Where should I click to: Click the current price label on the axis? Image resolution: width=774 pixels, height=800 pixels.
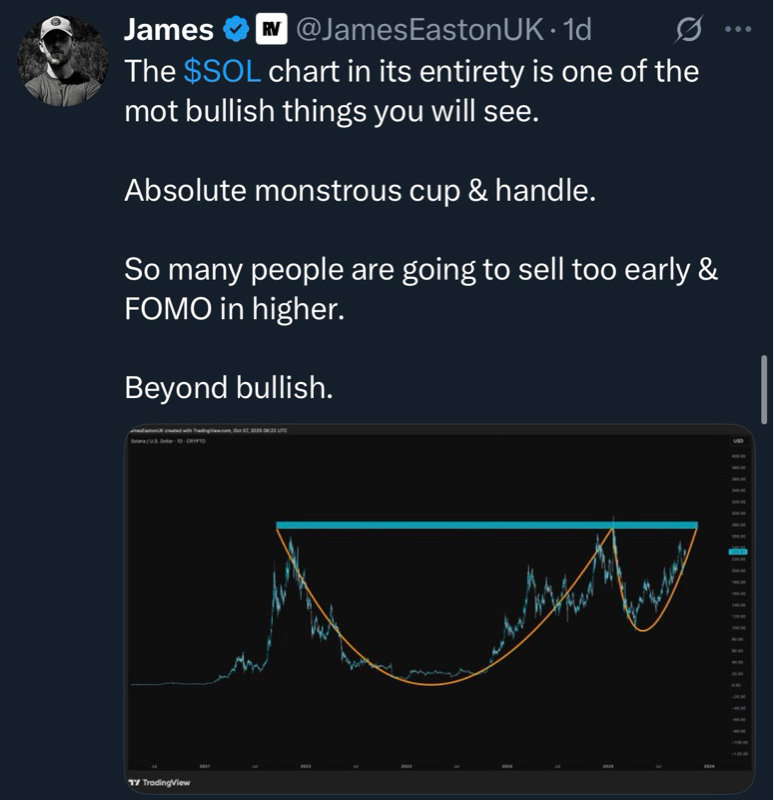739,551
